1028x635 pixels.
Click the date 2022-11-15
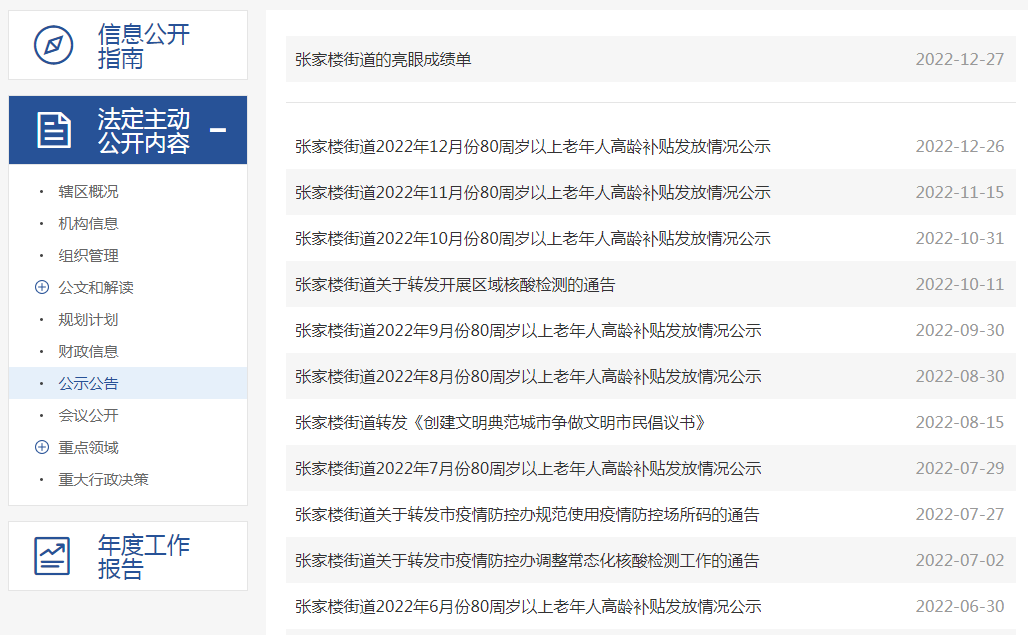960,193
